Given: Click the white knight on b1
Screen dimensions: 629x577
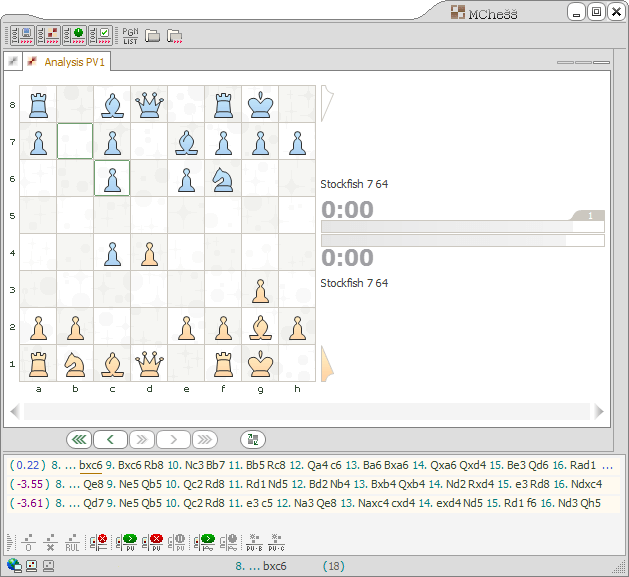Looking at the screenshot, I should [75, 364].
